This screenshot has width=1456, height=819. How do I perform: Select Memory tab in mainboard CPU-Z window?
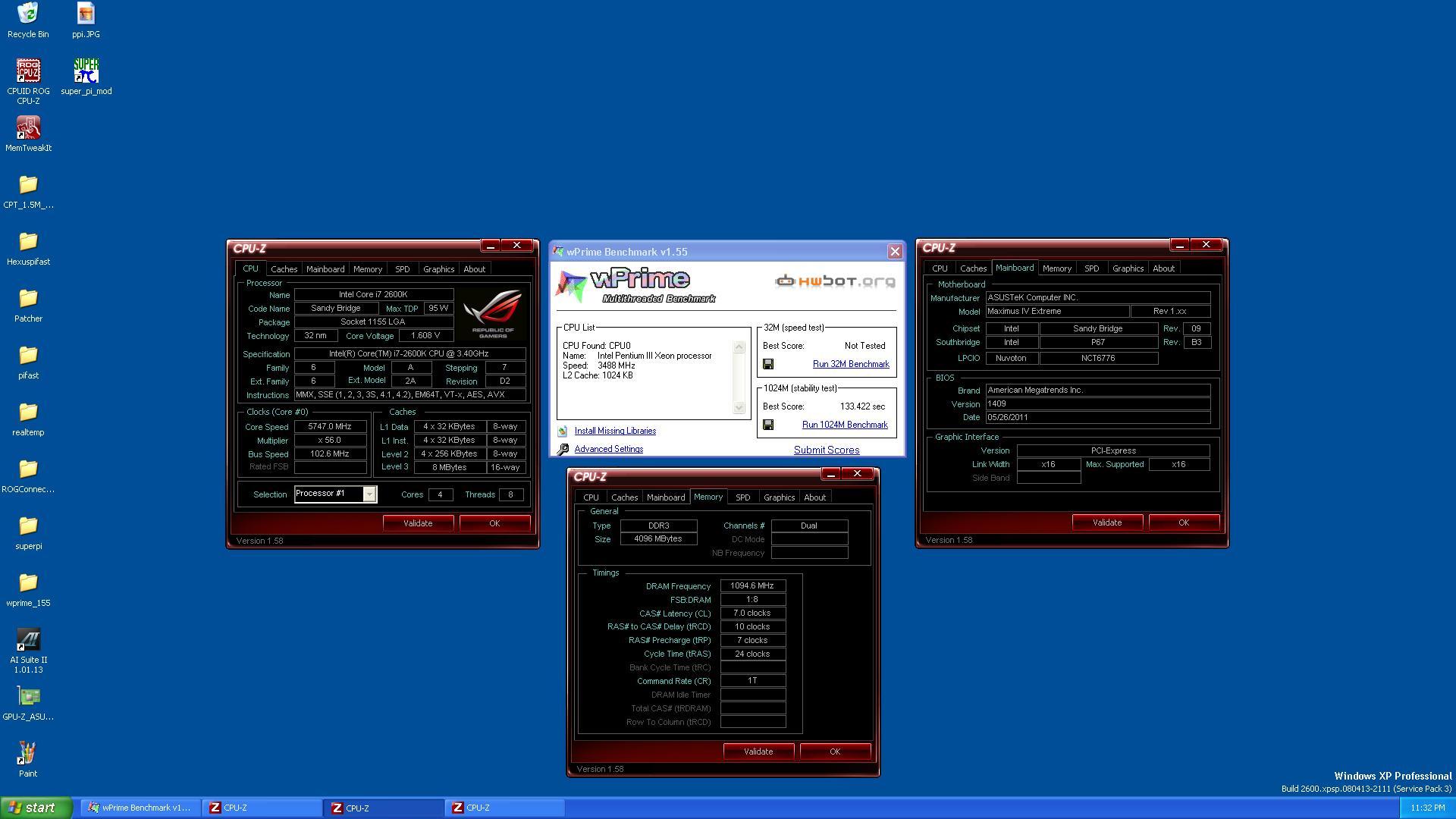click(x=1057, y=268)
